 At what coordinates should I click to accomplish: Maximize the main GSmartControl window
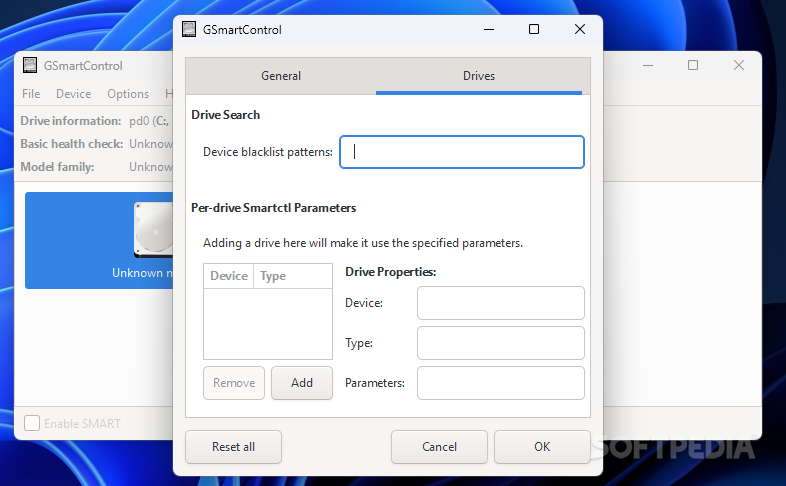693,65
